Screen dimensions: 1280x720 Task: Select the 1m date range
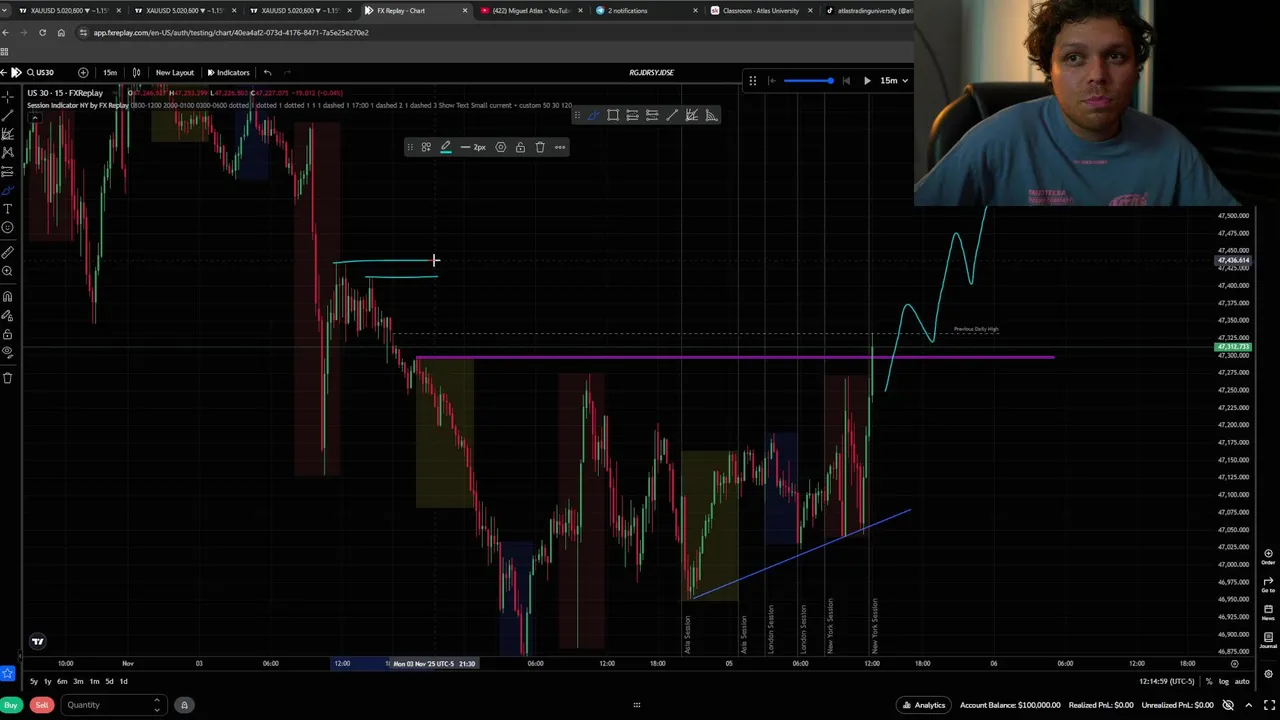(x=94, y=681)
